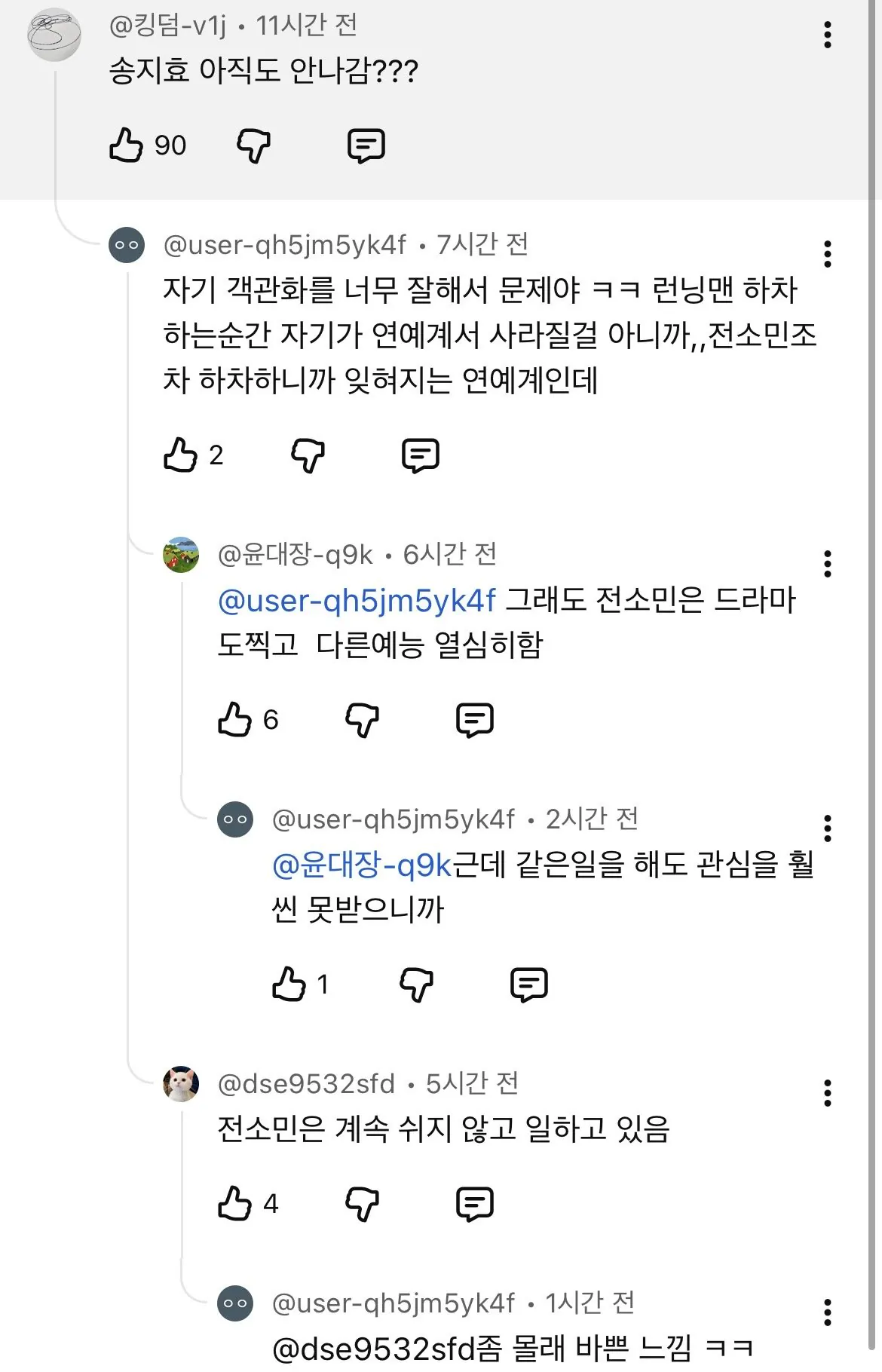Open @dse9532sfd's cat profile picture
This screenshot has height=1372, width=882.
tap(181, 1084)
